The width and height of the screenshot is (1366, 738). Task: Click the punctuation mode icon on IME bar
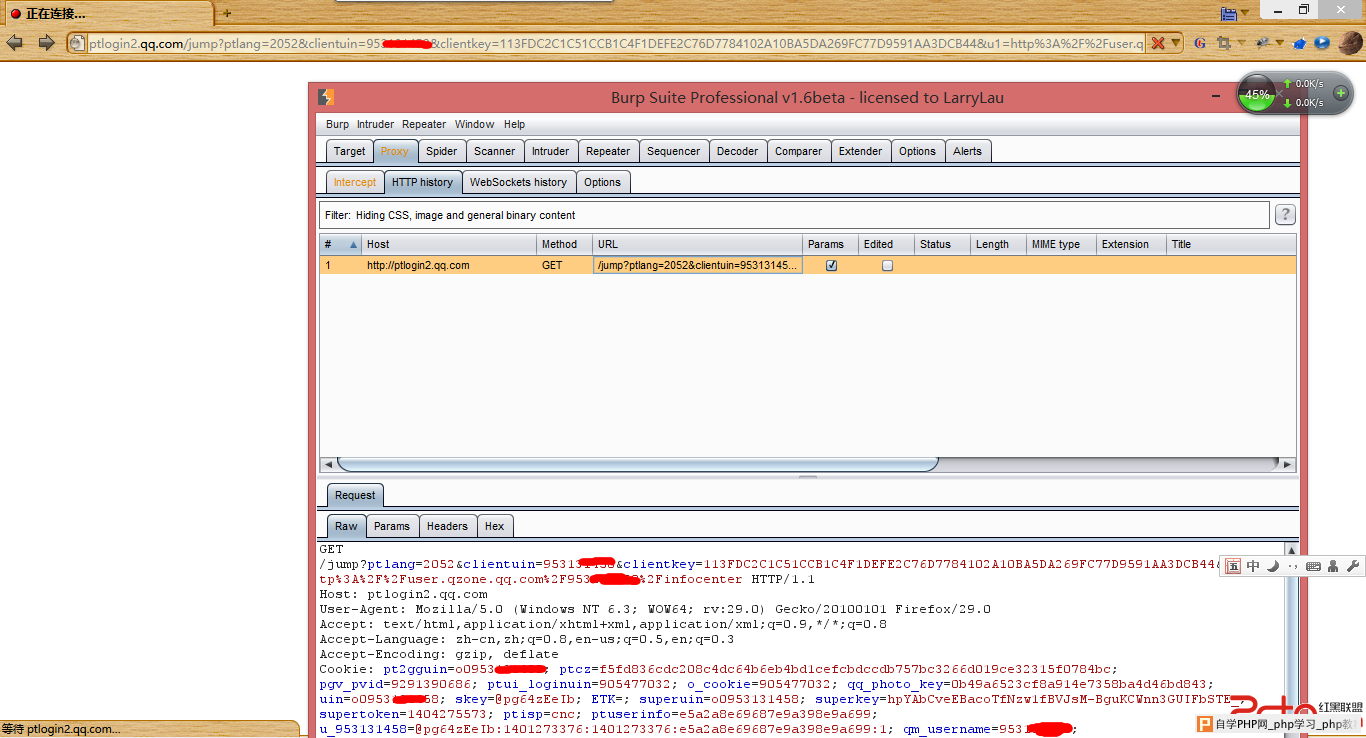[1293, 566]
